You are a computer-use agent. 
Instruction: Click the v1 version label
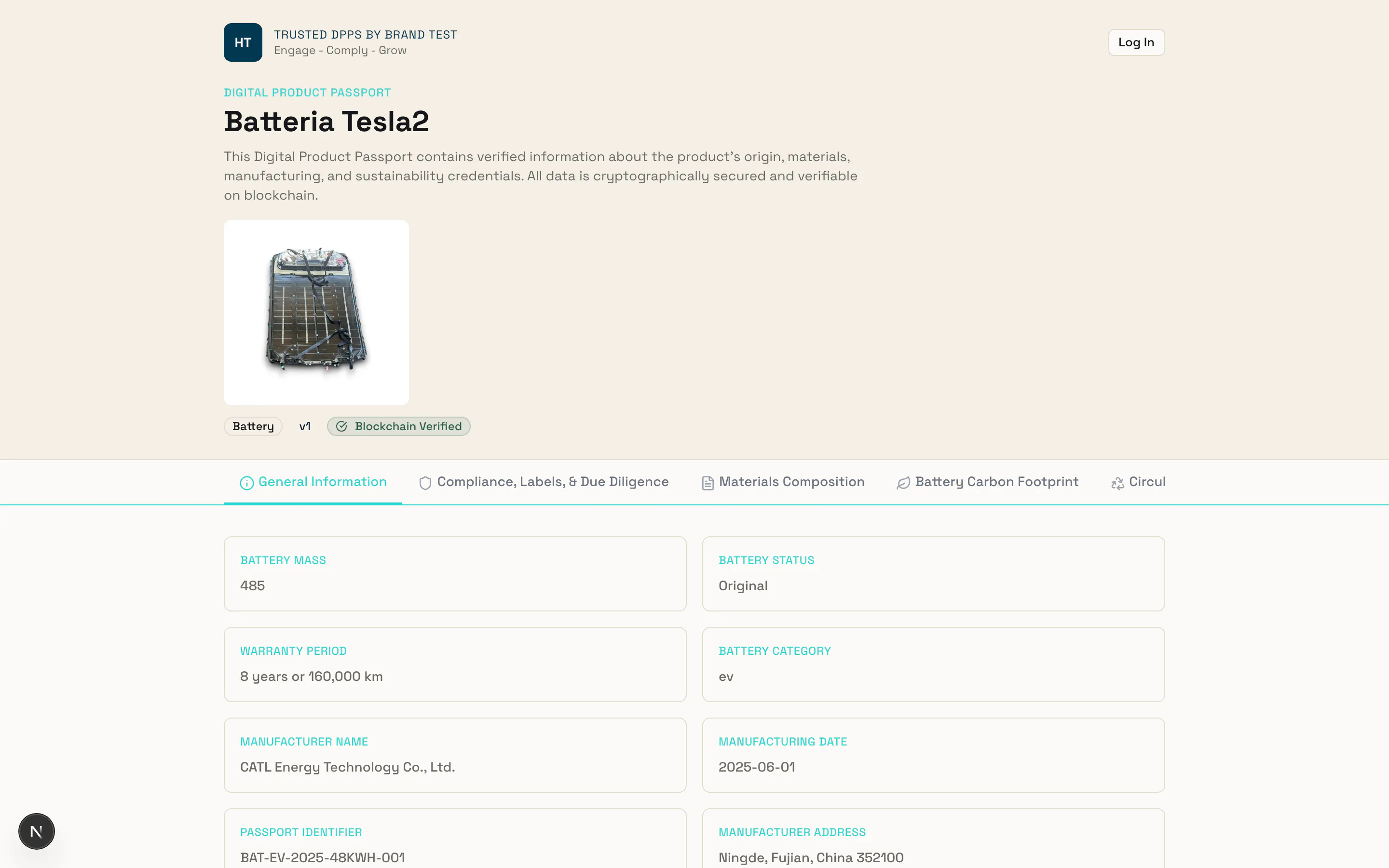point(305,426)
